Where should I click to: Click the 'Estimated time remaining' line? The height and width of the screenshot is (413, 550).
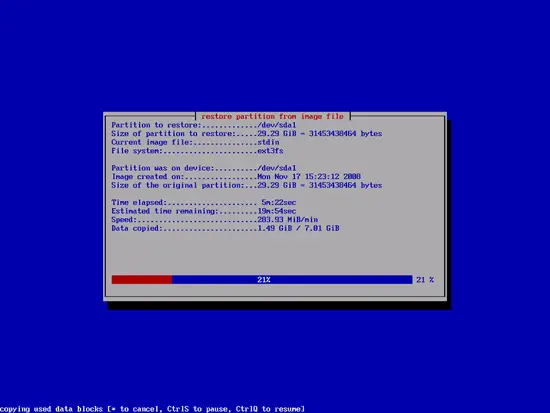(x=204, y=211)
